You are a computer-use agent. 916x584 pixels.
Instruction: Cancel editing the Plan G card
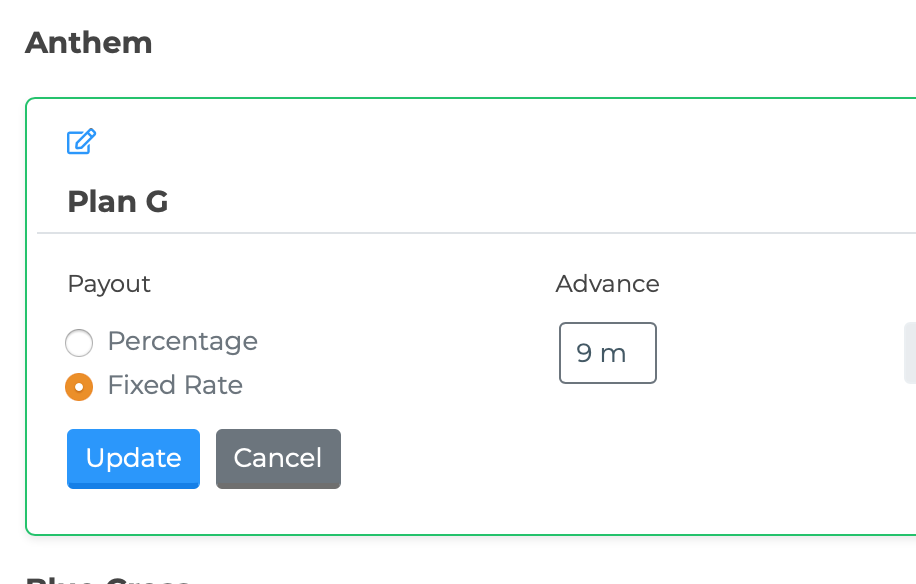(x=278, y=458)
